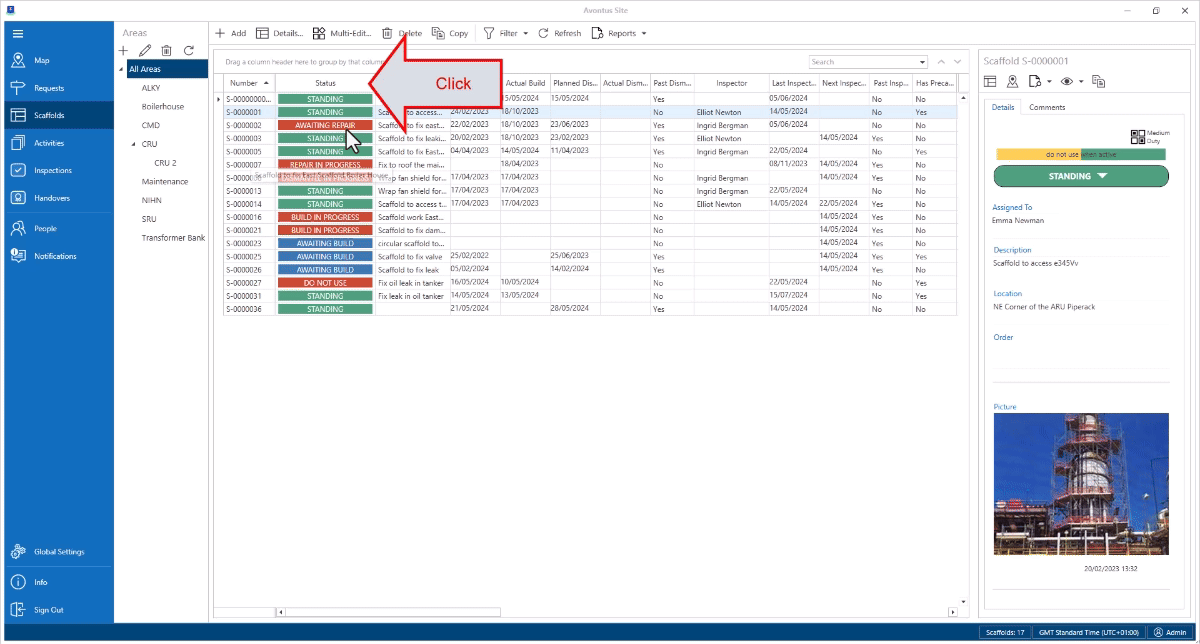Collapse the All Areas tree node
The image size is (1200, 644).
click(x=122, y=69)
